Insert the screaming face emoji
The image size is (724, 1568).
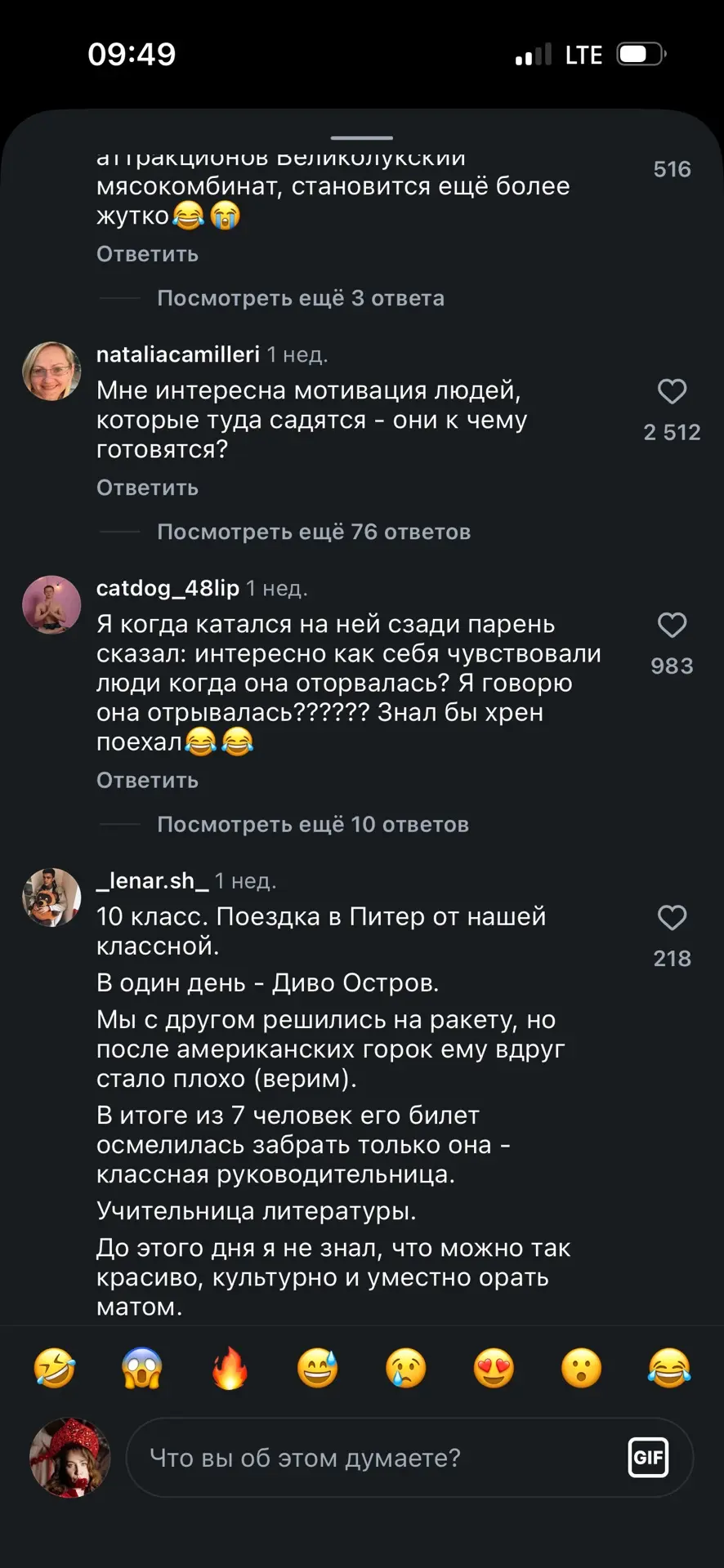point(142,1368)
